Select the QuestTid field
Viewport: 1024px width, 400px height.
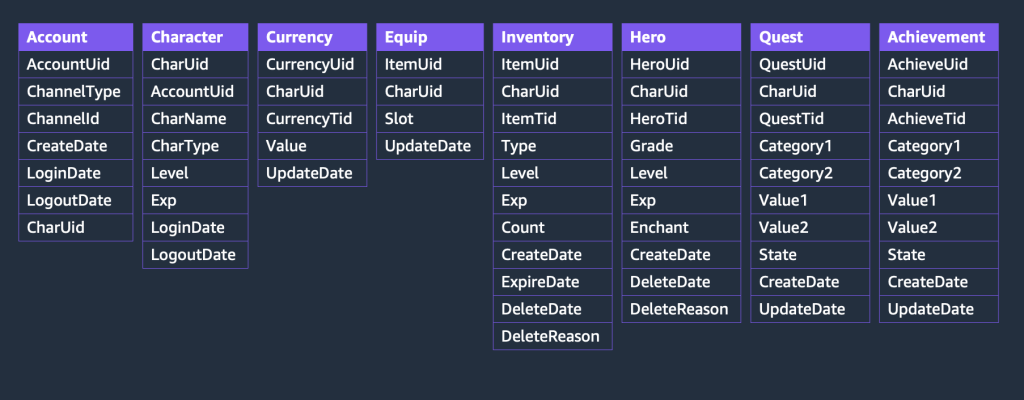(x=810, y=119)
